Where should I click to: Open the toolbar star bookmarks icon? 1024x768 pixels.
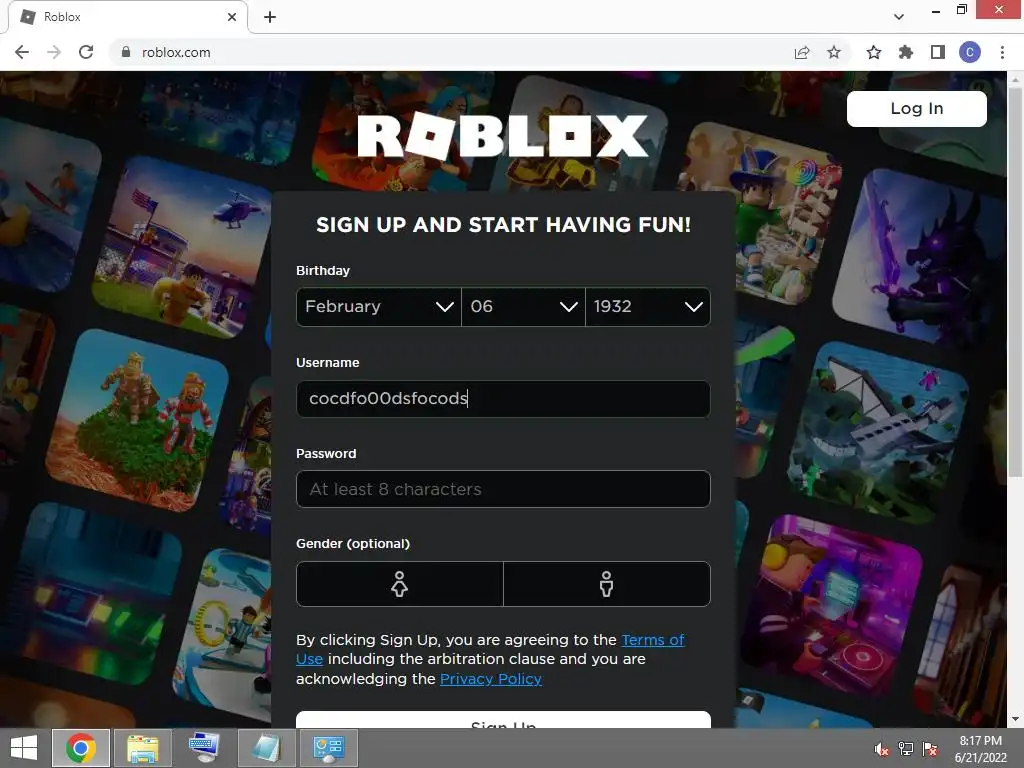point(874,52)
